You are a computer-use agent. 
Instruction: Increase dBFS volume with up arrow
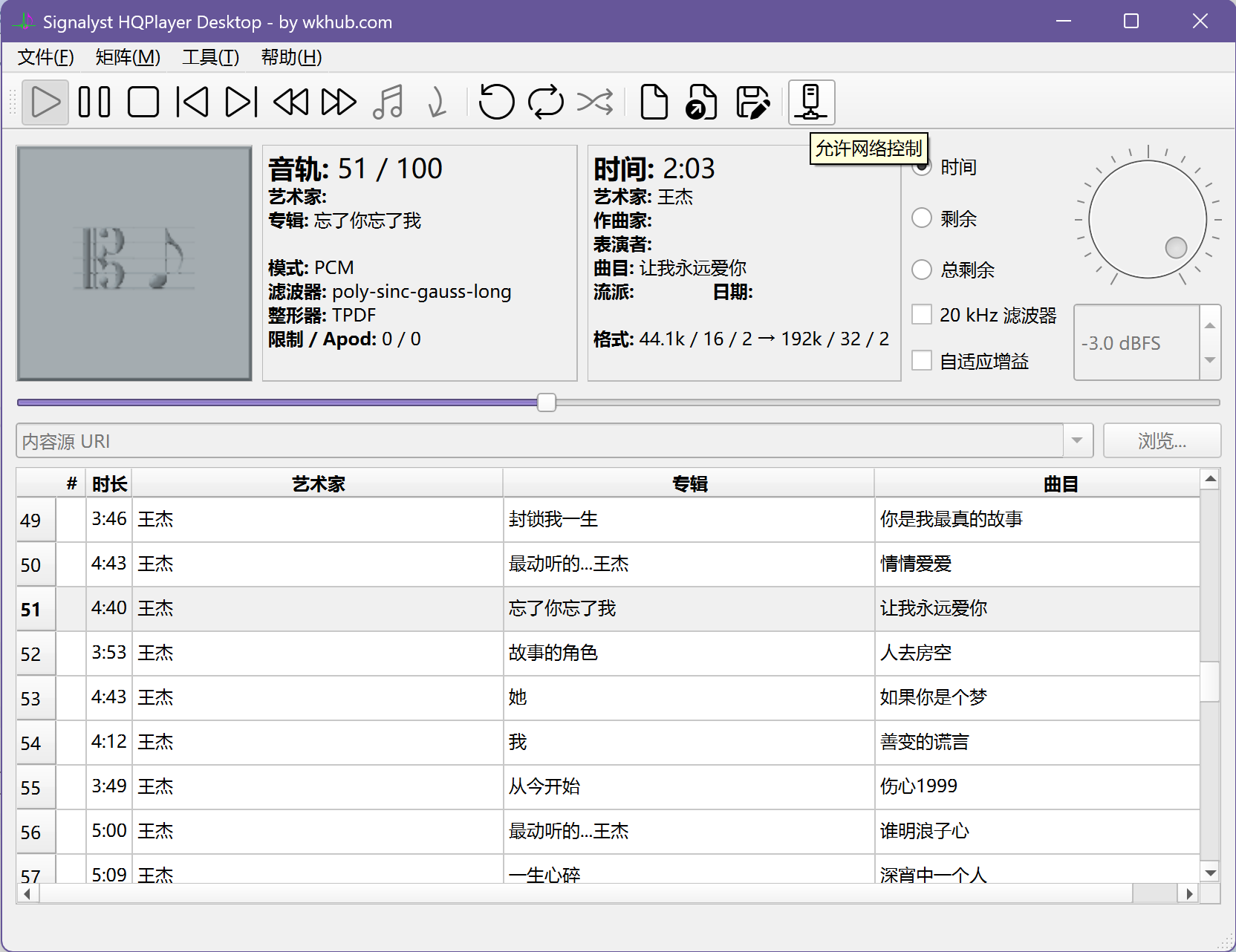(x=1210, y=325)
